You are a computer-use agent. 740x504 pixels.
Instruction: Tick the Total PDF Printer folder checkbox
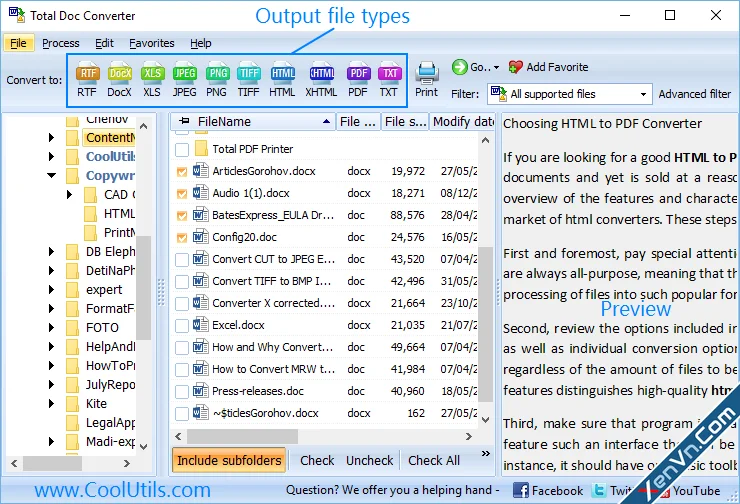pos(182,150)
